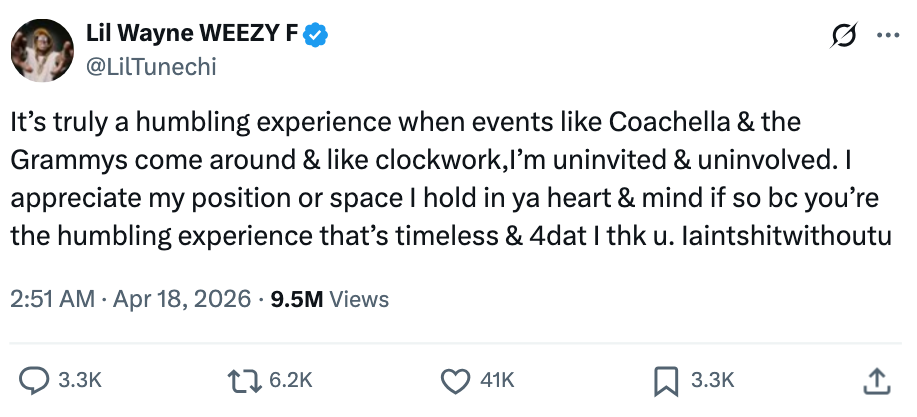Open the @LilTunechi handle link
Viewport: 917px width, 417px height.
152,66
